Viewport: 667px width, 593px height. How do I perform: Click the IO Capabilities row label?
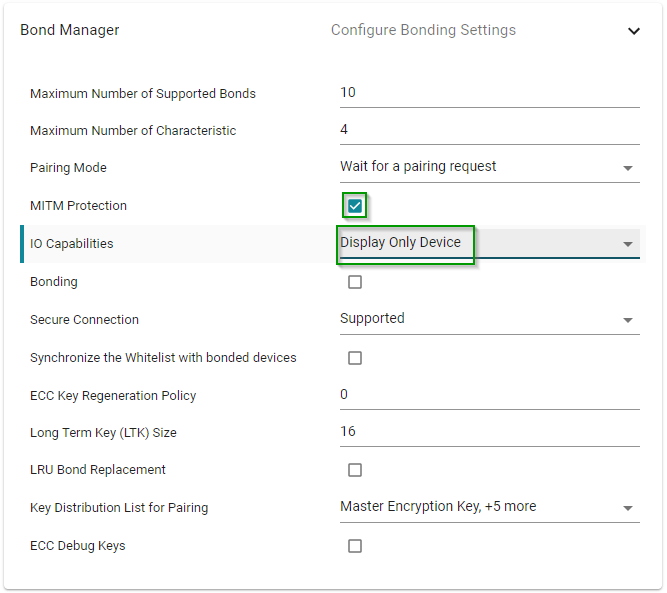(72, 244)
